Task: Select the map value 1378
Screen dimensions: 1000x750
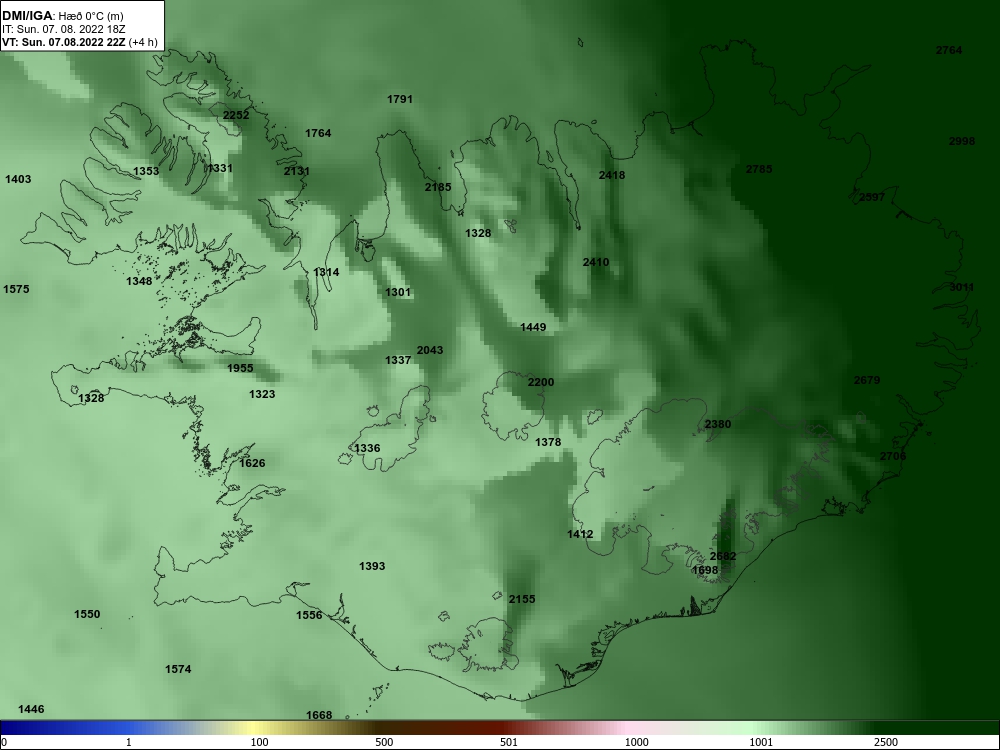Action: pos(548,442)
